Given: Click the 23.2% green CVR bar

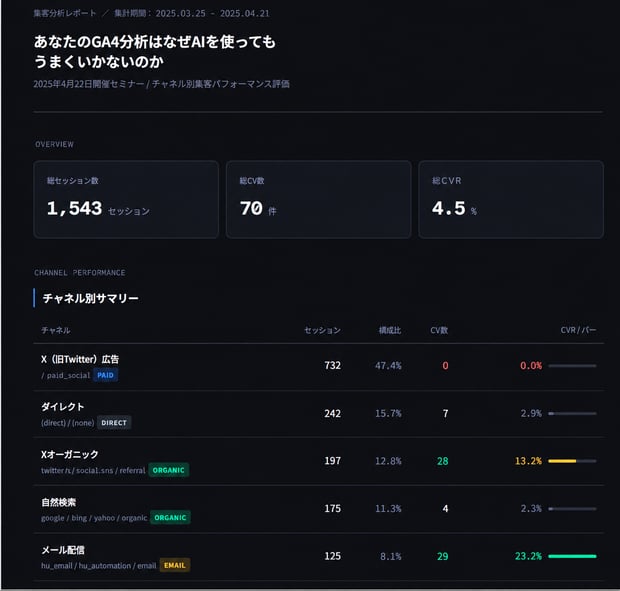Looking at the screenshot, I should [572, 556].
